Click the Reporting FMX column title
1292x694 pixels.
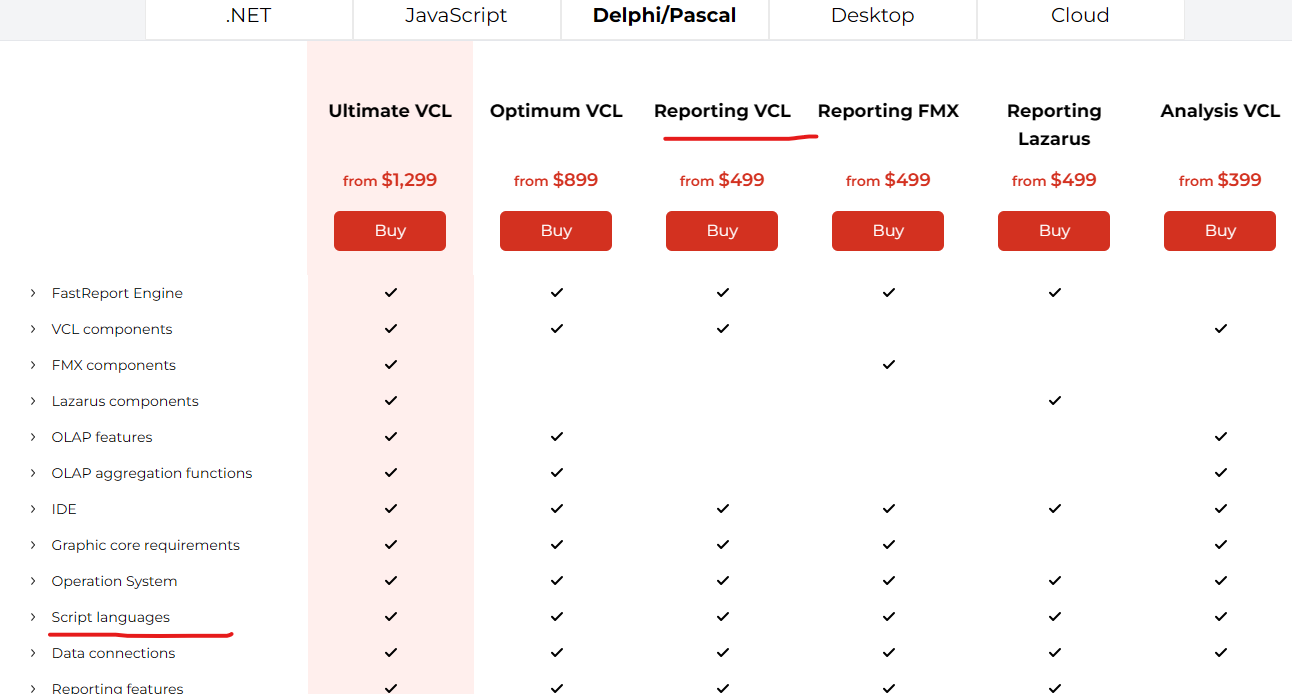(x=888, y=111)
